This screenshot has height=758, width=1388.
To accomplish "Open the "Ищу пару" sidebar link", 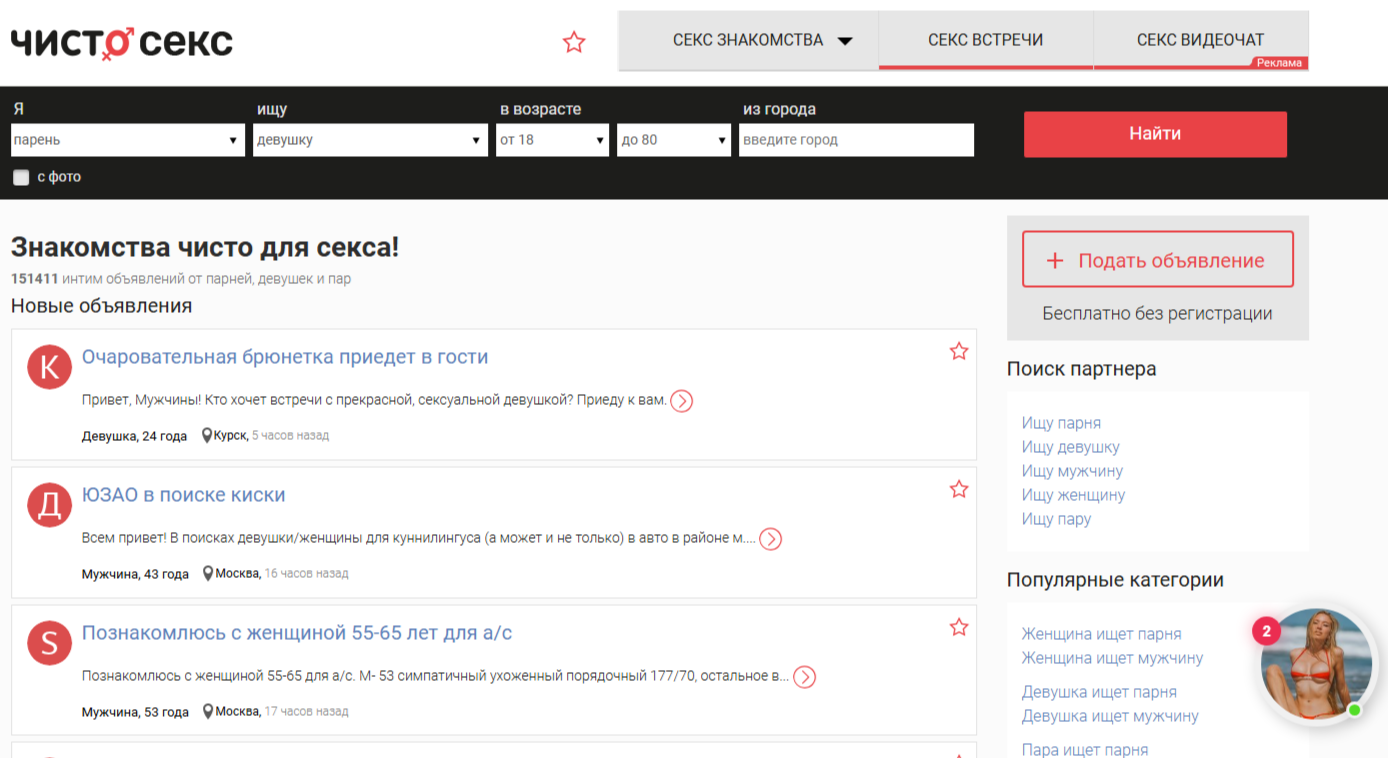I will tap(1056, 519).
